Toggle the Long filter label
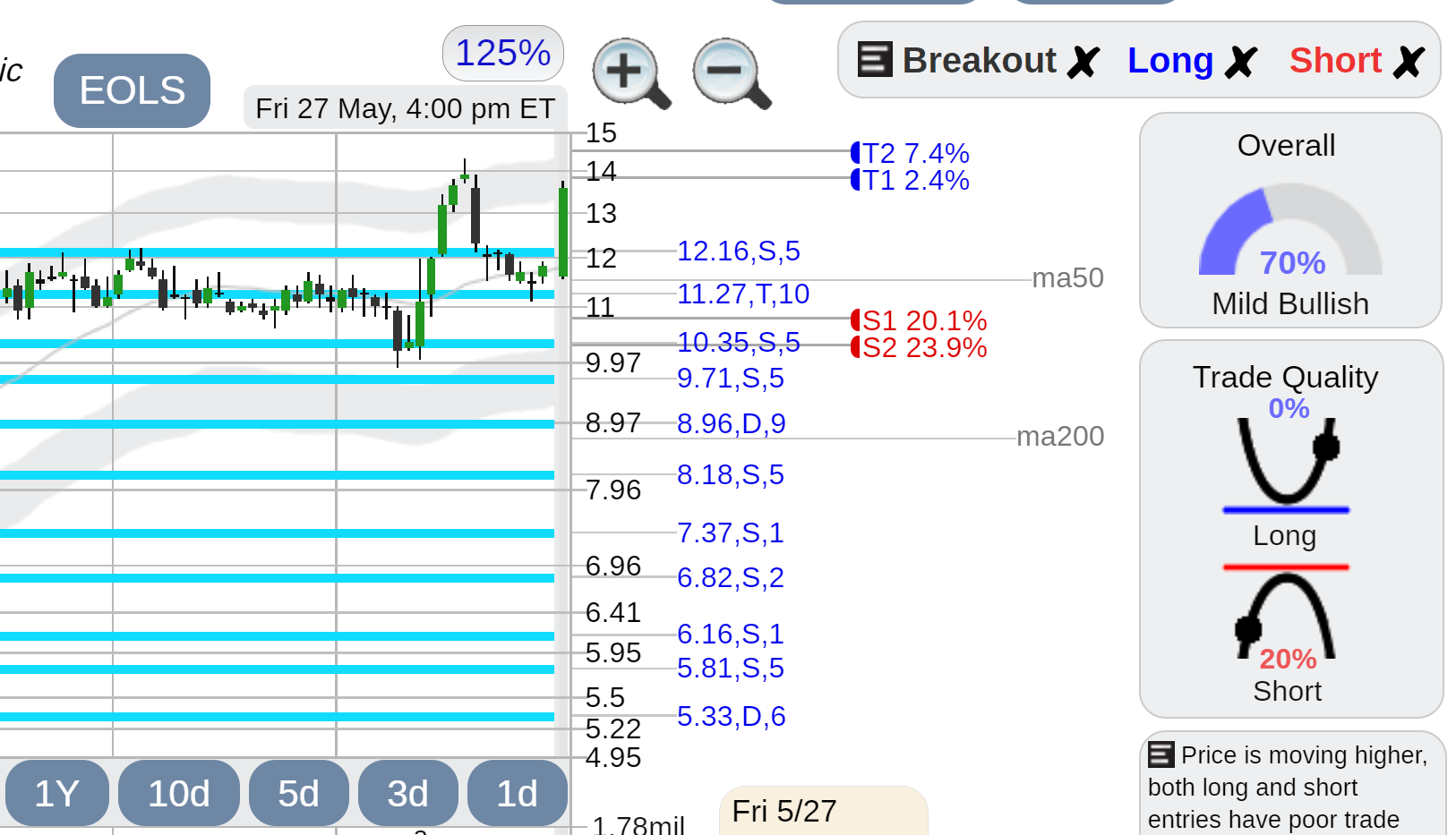Image resolution: width=1456 pixels, height=835 pixels. click(1170, 61)
